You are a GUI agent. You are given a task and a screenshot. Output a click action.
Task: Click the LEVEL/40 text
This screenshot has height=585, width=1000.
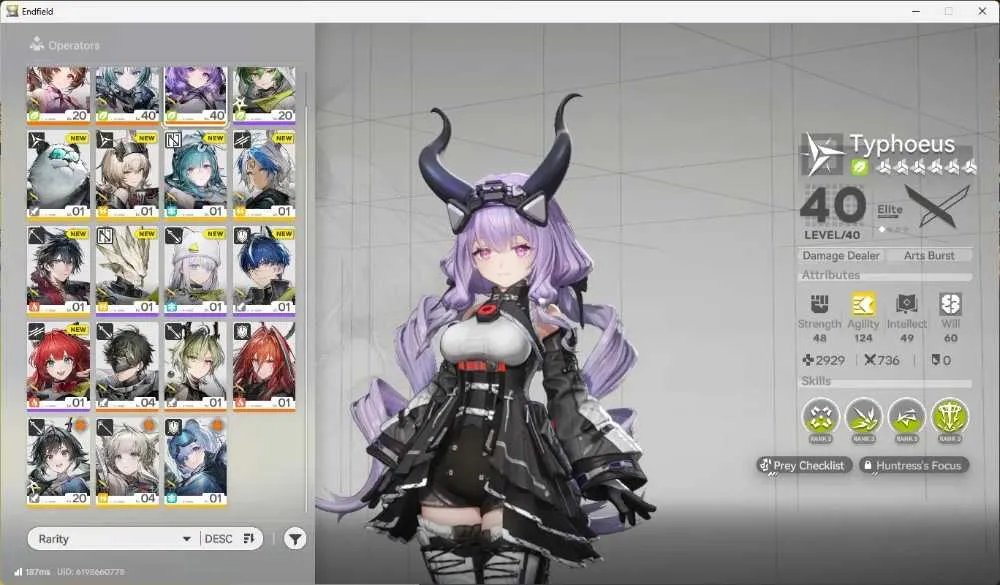[x=832, y=235]
